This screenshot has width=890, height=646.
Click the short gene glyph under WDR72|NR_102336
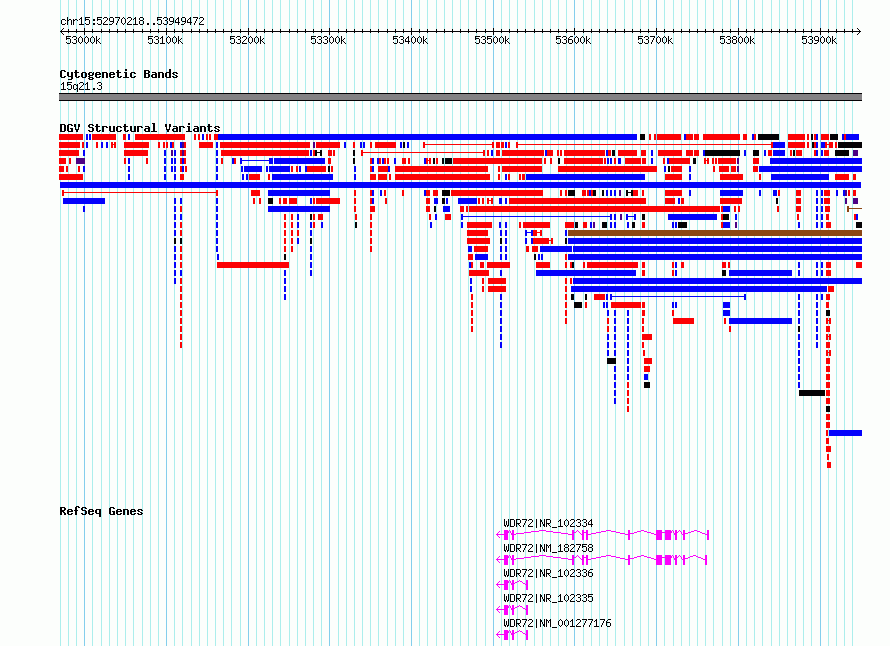513,585
